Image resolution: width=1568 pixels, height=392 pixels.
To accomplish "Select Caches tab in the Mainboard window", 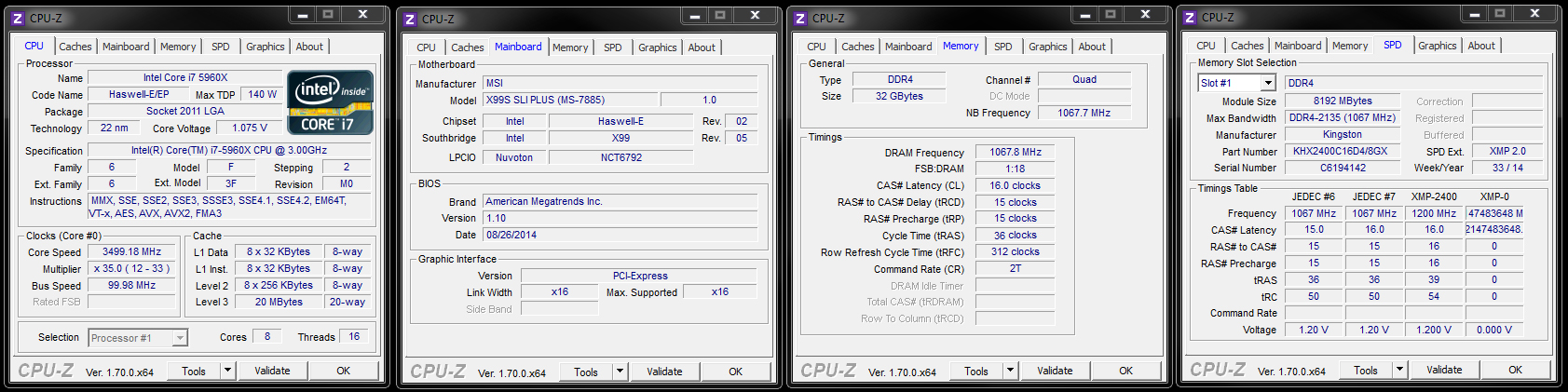I will coord(468,47).
